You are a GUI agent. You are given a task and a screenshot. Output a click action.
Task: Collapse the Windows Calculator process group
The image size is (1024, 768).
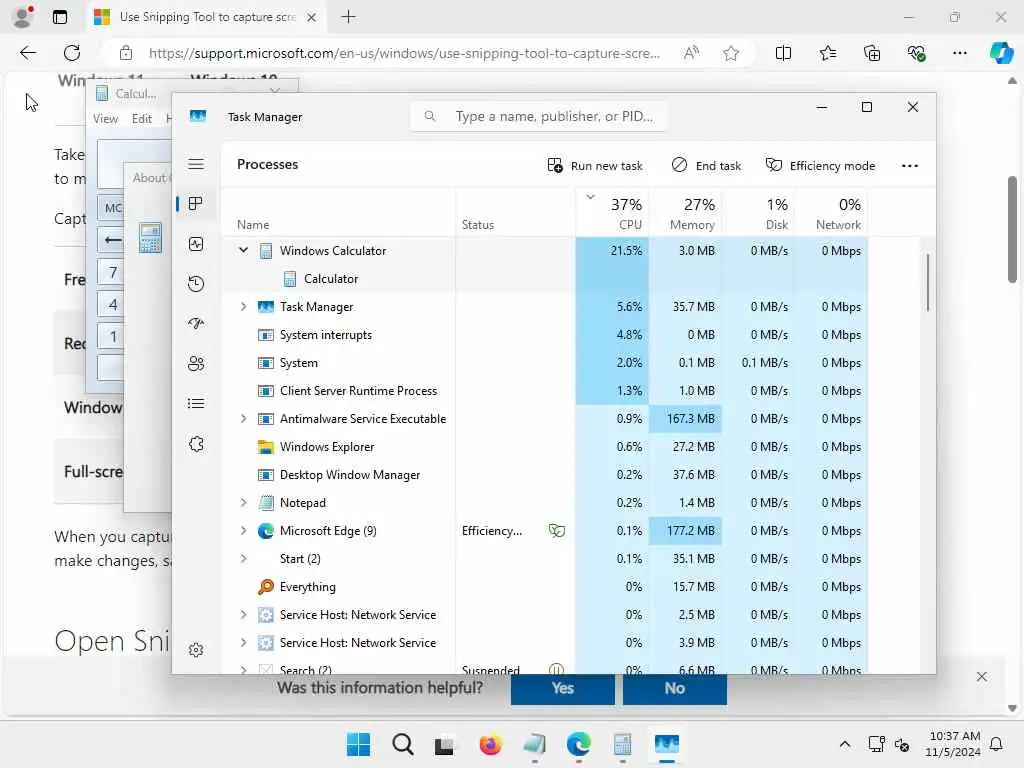point(244,250)
